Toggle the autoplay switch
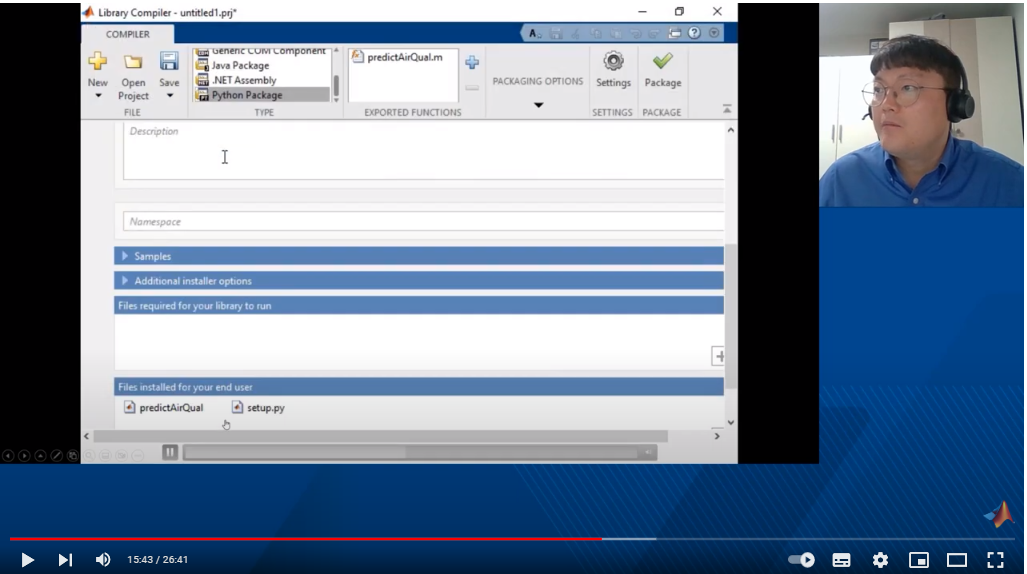The width and height of the screenshot is (1027, 574). pyautogui.click(x=801, y=560)
